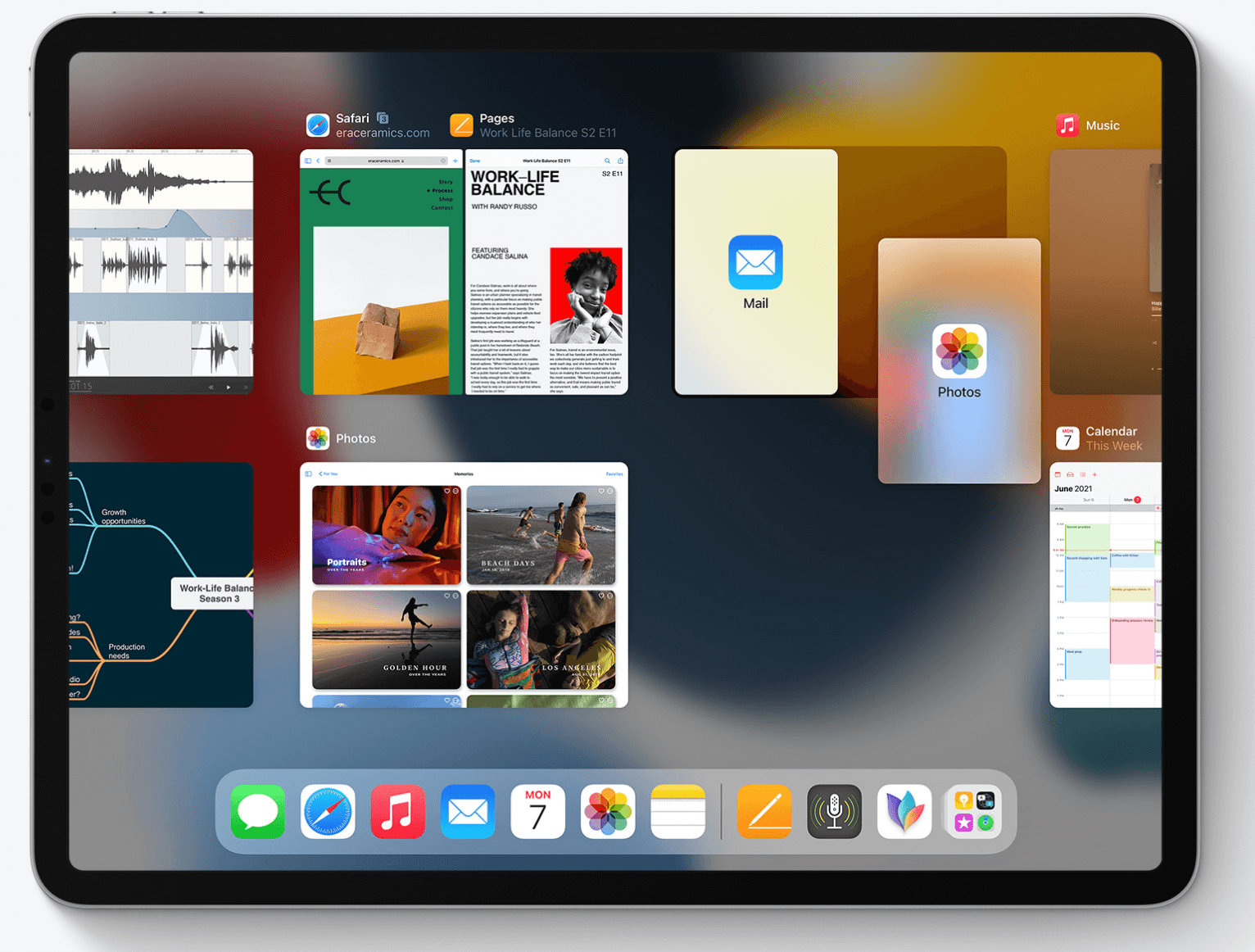Screen dimensions: 1255x952
Task: Select Mon 7 in the Calendar header
Action: point(1132,500)
